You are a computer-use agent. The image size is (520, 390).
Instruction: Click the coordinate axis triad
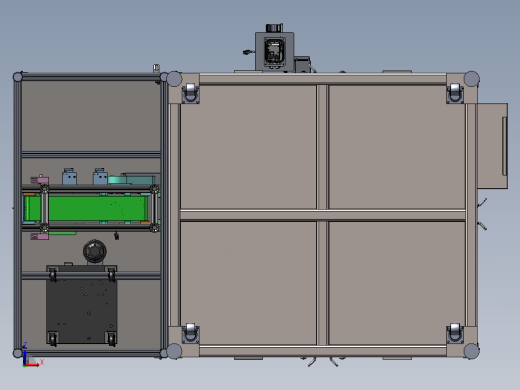pyautogui.click(x=32, y=355)
